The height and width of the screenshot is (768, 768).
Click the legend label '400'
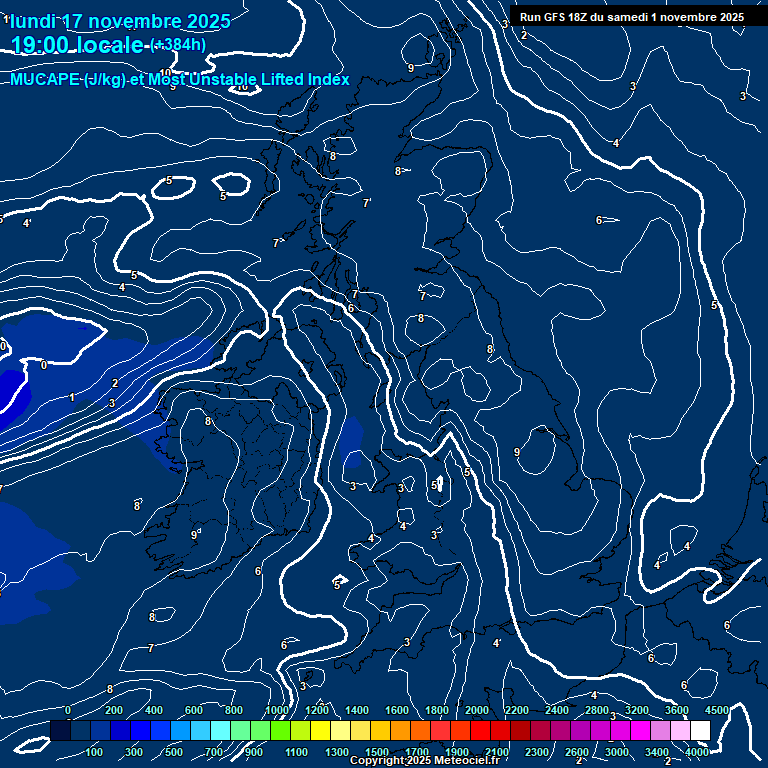pyautogui.click(x=154, y=710)
